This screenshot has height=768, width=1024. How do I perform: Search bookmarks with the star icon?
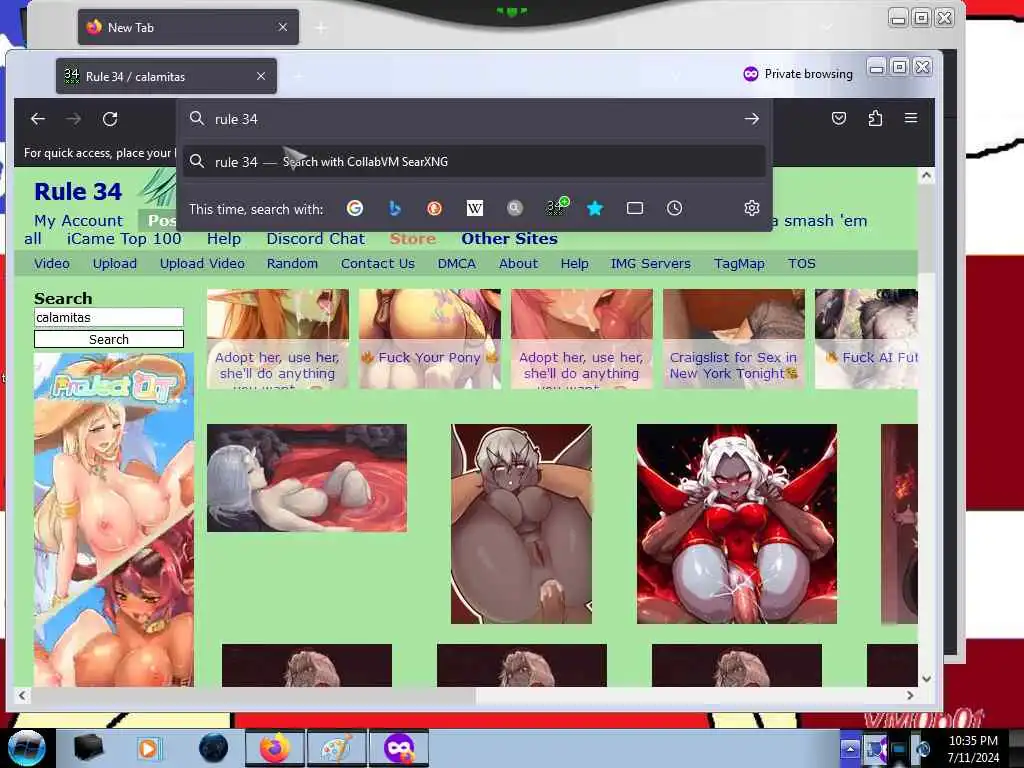595,208
